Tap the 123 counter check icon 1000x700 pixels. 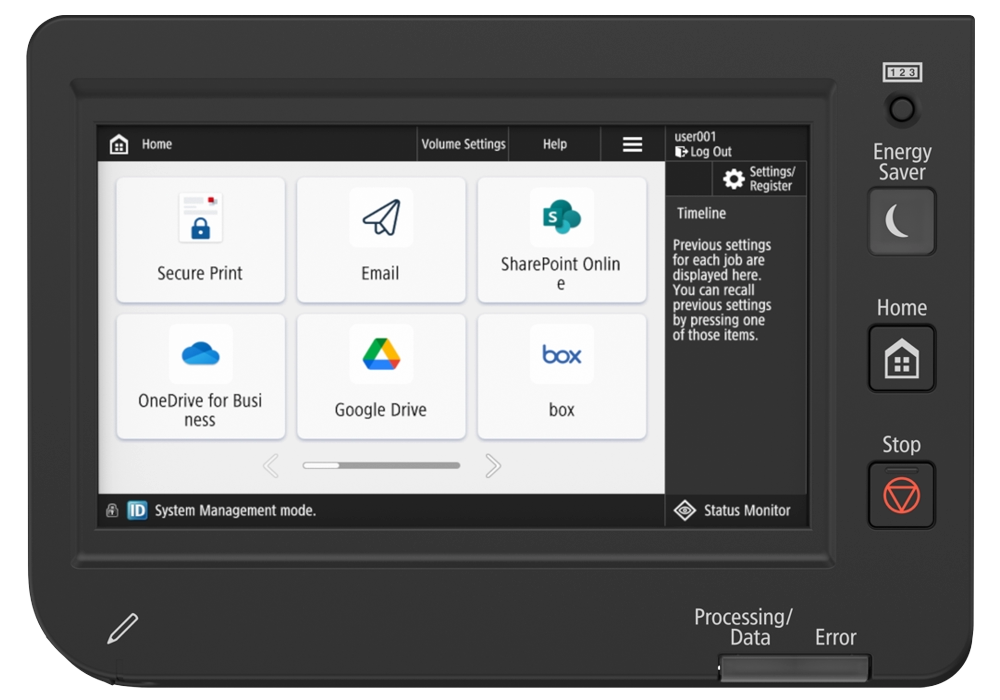(x=902, y=72)
